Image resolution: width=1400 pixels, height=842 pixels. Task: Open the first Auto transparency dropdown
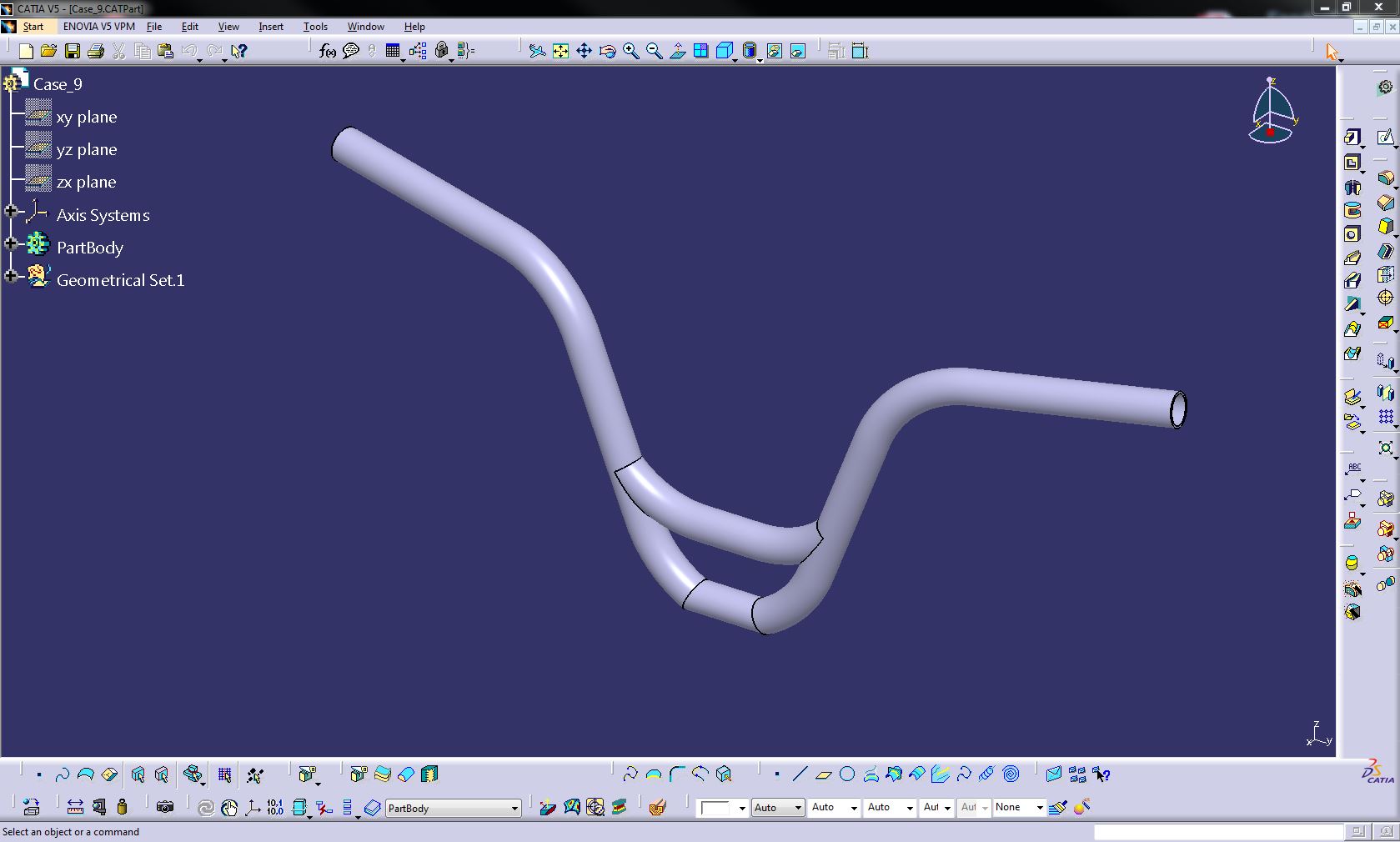point(798,808)
